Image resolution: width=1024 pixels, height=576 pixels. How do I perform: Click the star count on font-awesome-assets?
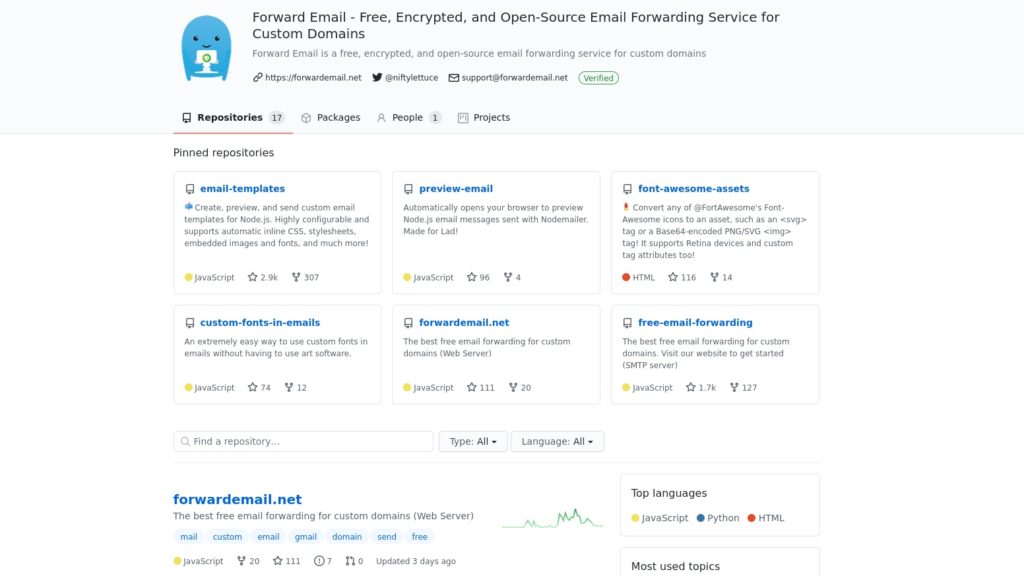pos(681,277)
